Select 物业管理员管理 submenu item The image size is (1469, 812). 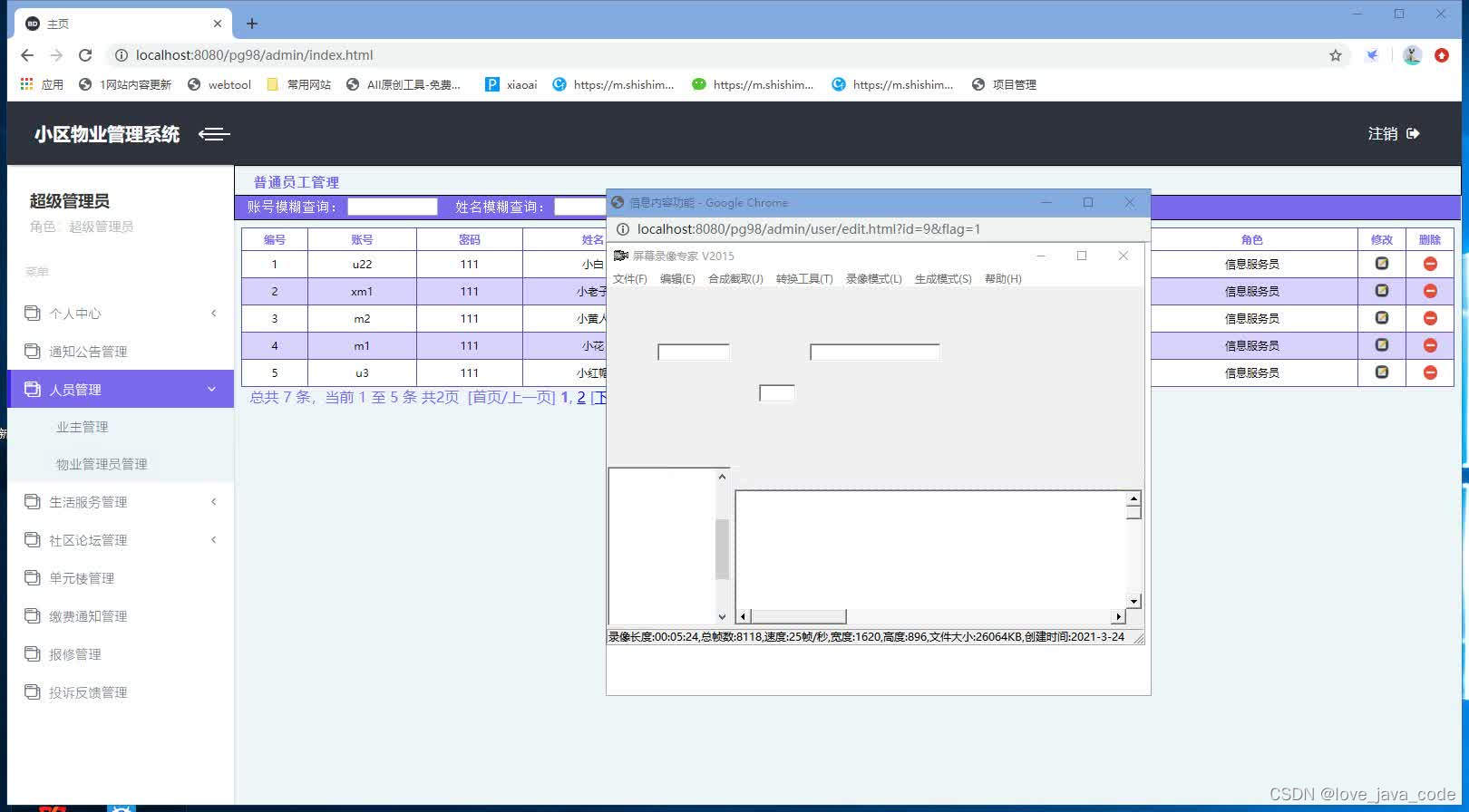pyautogui.click(x=102, y=464)
